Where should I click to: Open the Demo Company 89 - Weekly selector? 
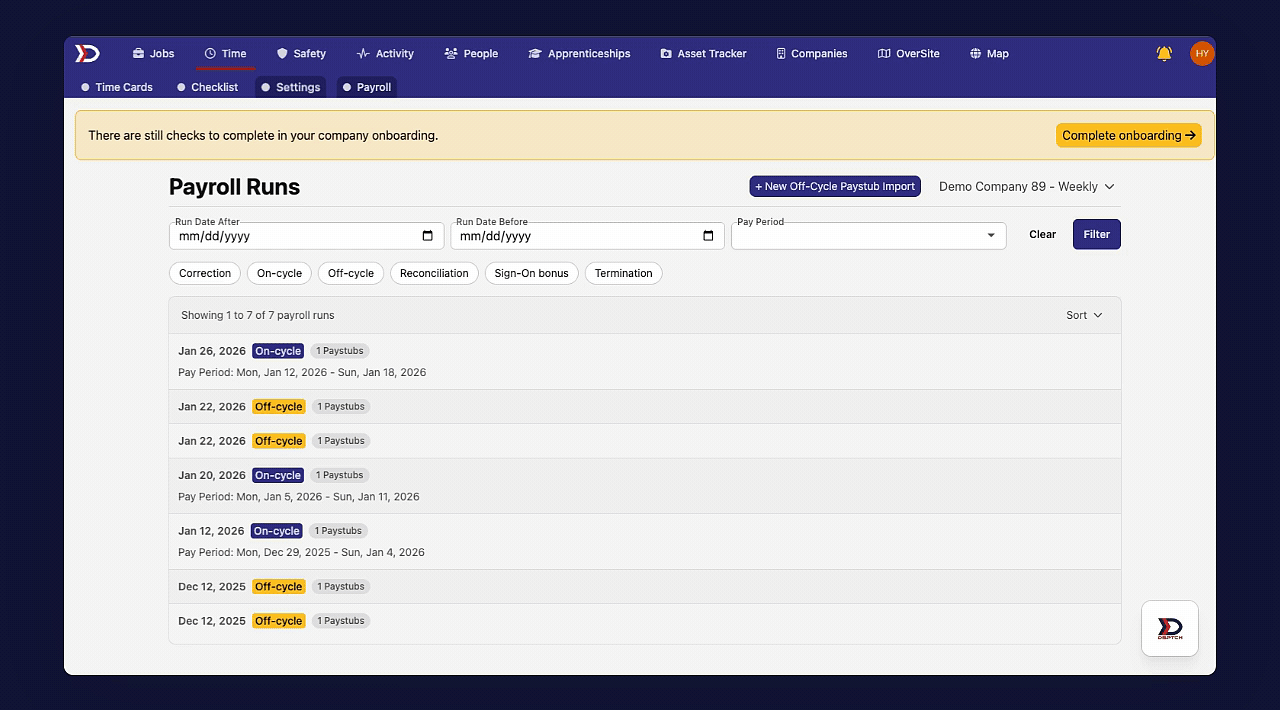point(1026,187)
